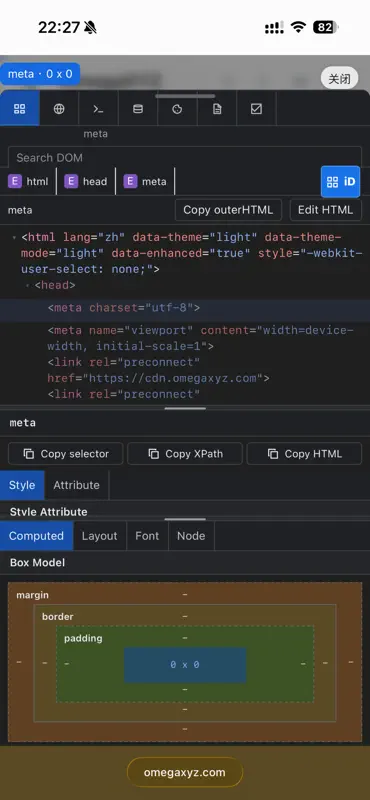Tap the silent bell icon in status bar
The image size is (370, 800).
coord(90,28)
